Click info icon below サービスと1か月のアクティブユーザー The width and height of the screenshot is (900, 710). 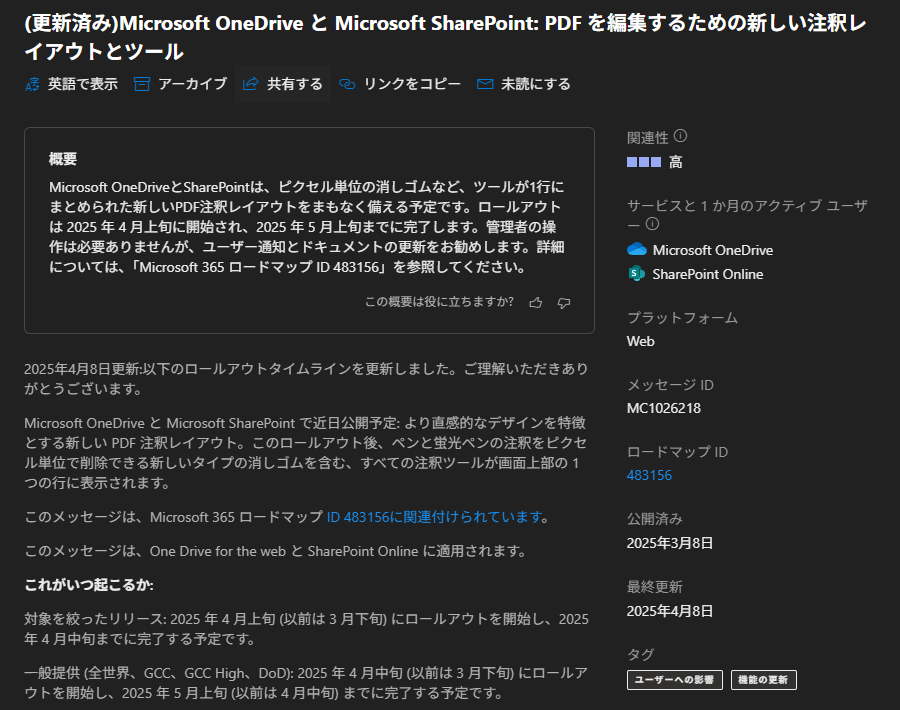(653, 224)
